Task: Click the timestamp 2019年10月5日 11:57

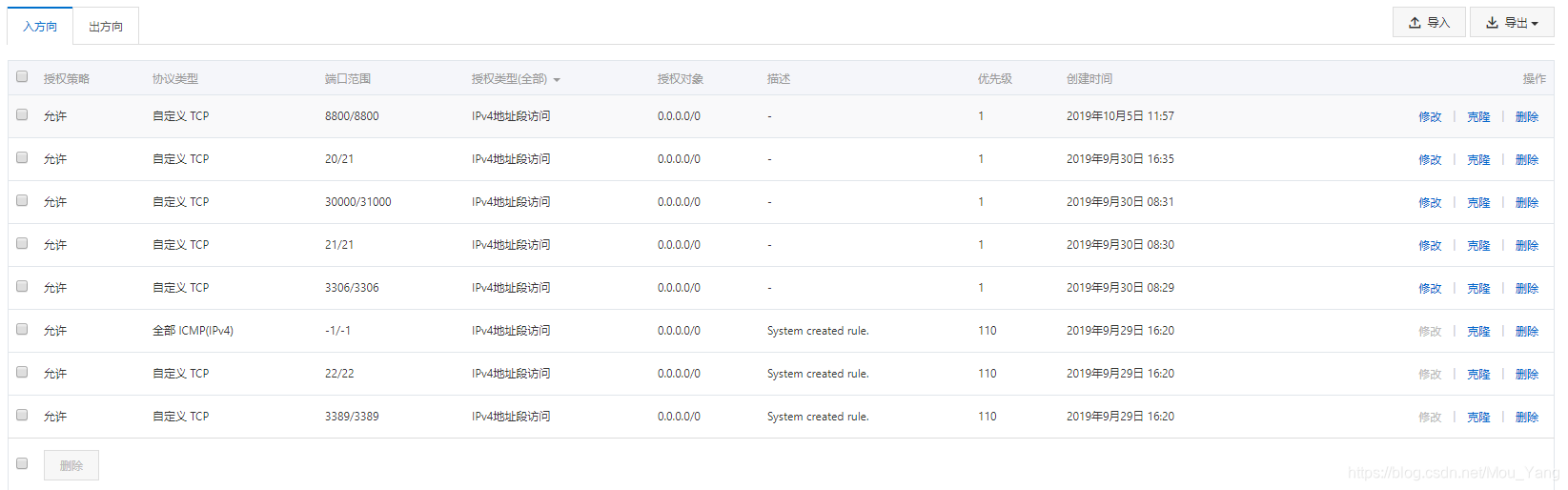Action: (x=1120, y=116)
